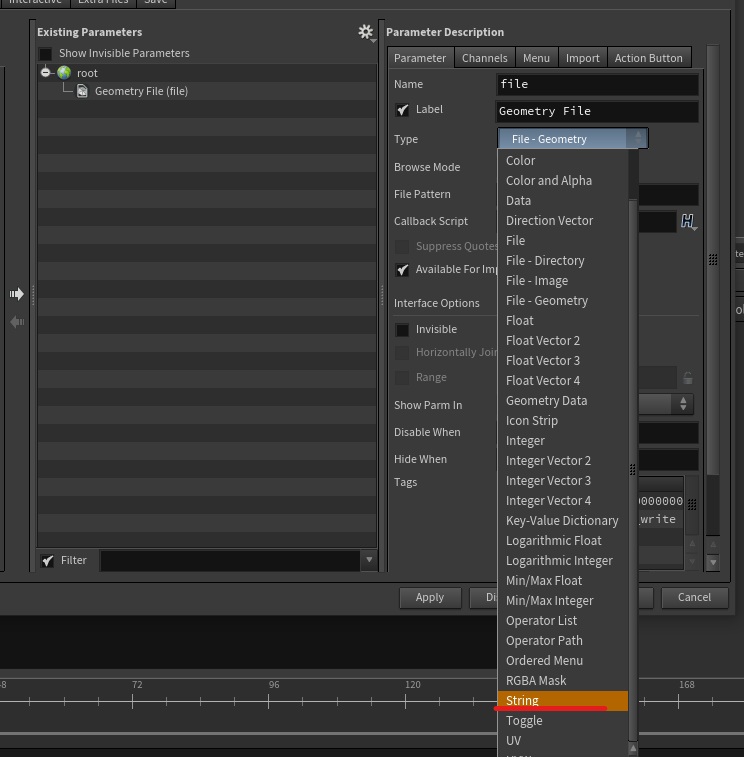Screen dimensions: 744x757
Task: Switch to the Action Button tab
Action: (648, 58)
